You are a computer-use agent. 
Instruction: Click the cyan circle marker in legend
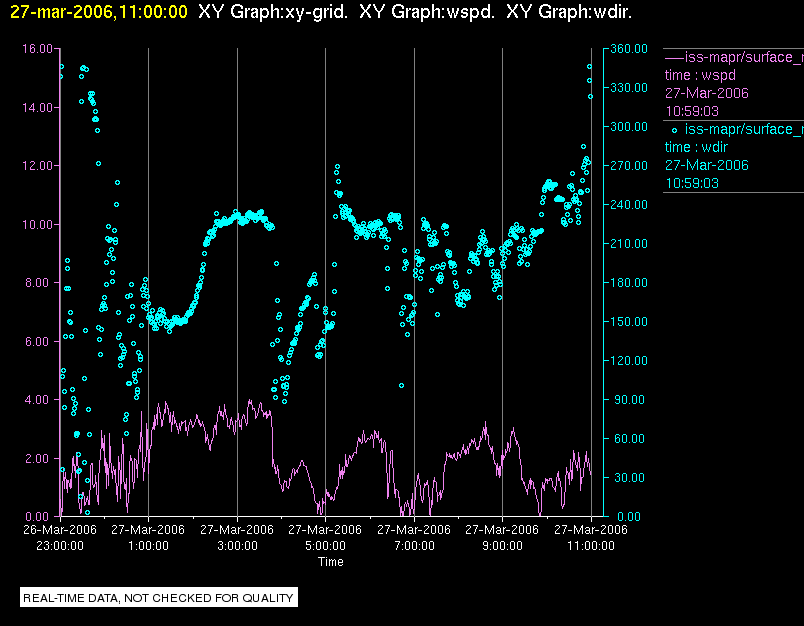(x=674, y=130)
